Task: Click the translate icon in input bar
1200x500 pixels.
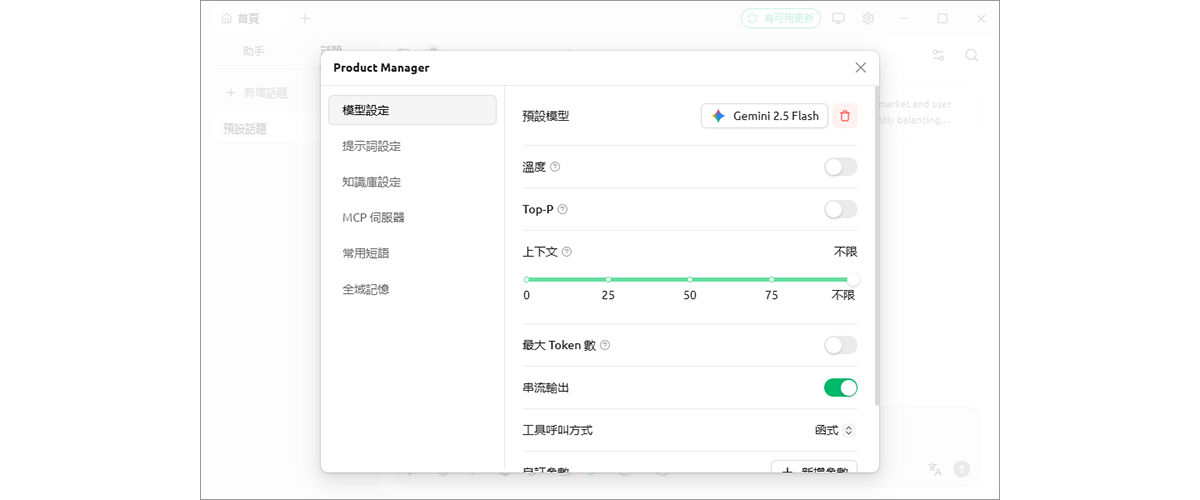Action: click(935, 468)
